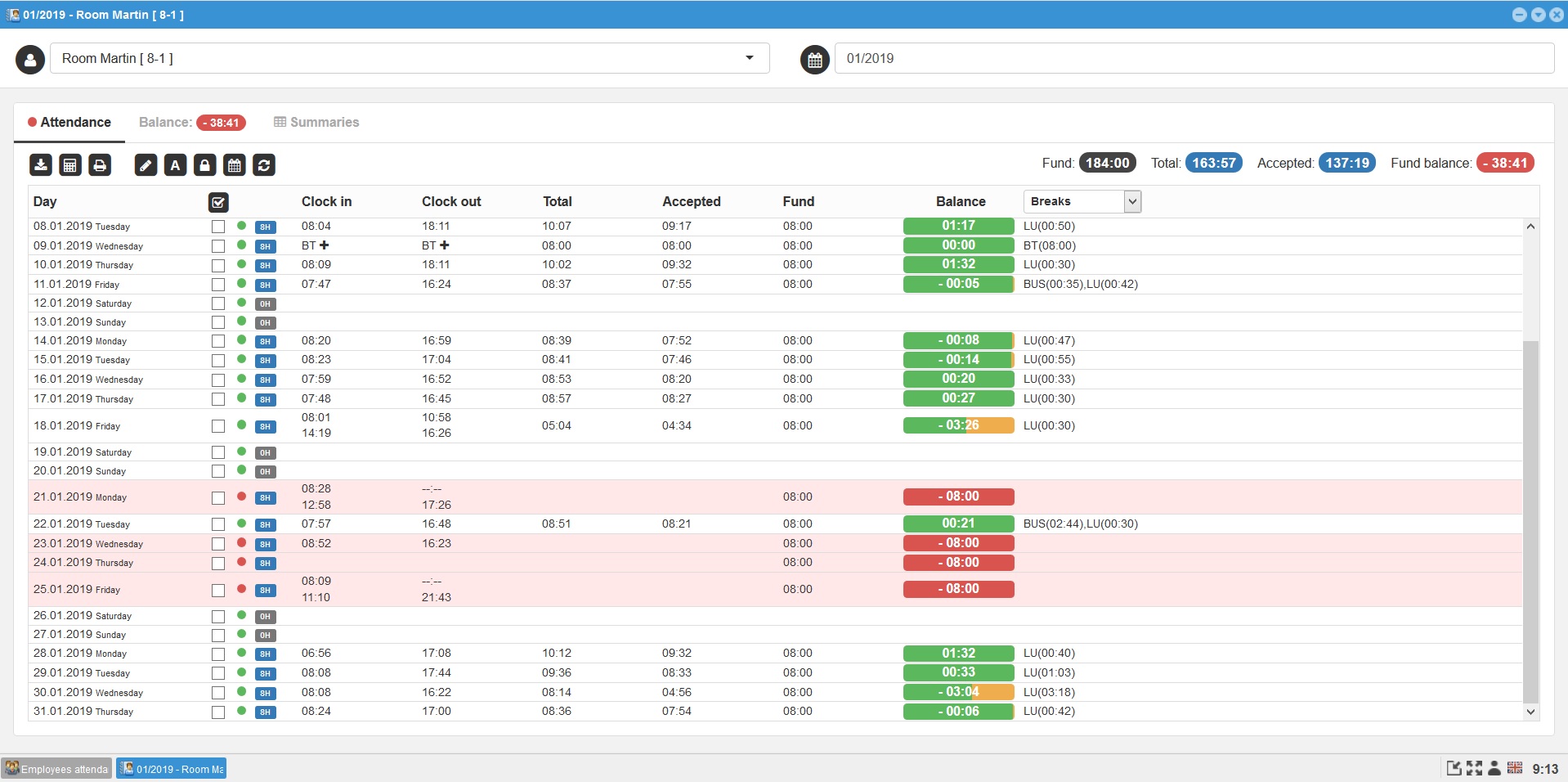This screenshot has height=782, width=1568.
Task: Click the export window icon in status bar
Action: point(1454,768)
